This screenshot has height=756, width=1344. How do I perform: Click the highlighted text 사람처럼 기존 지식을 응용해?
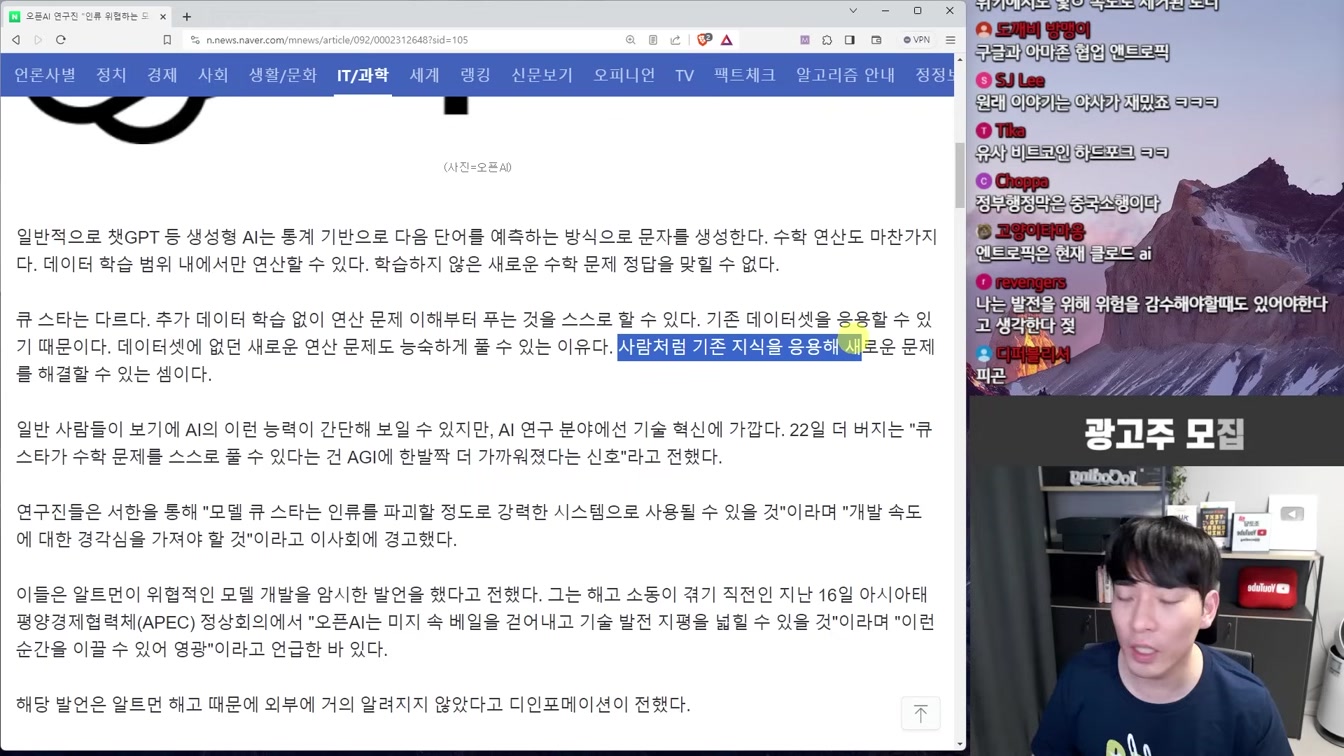728,347
